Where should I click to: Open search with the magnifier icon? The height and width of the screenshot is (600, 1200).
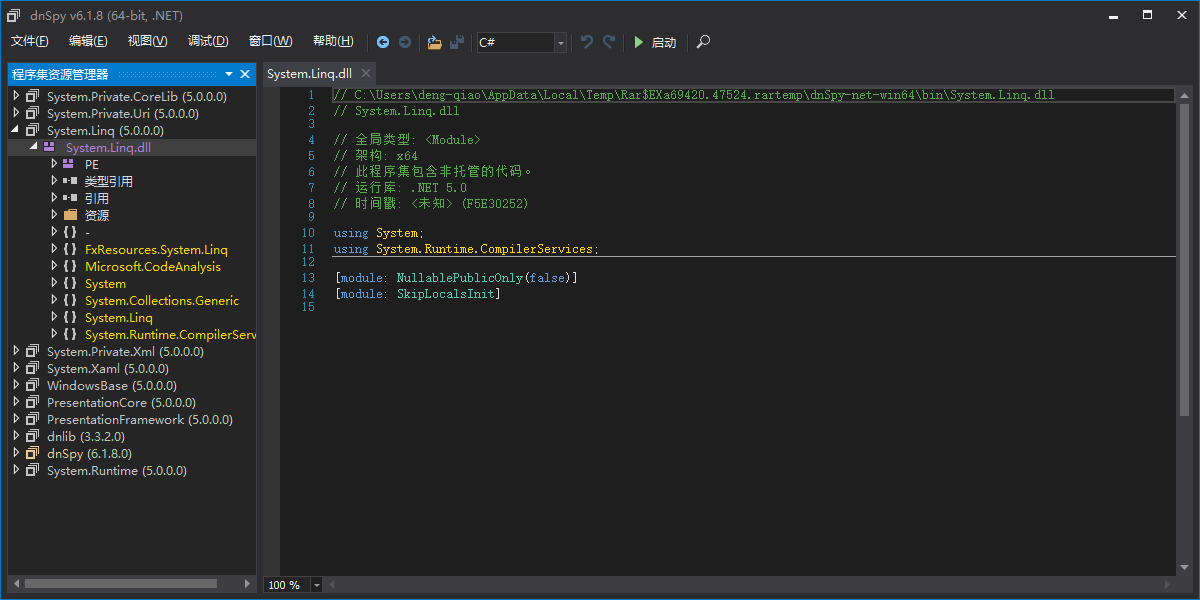704,42
